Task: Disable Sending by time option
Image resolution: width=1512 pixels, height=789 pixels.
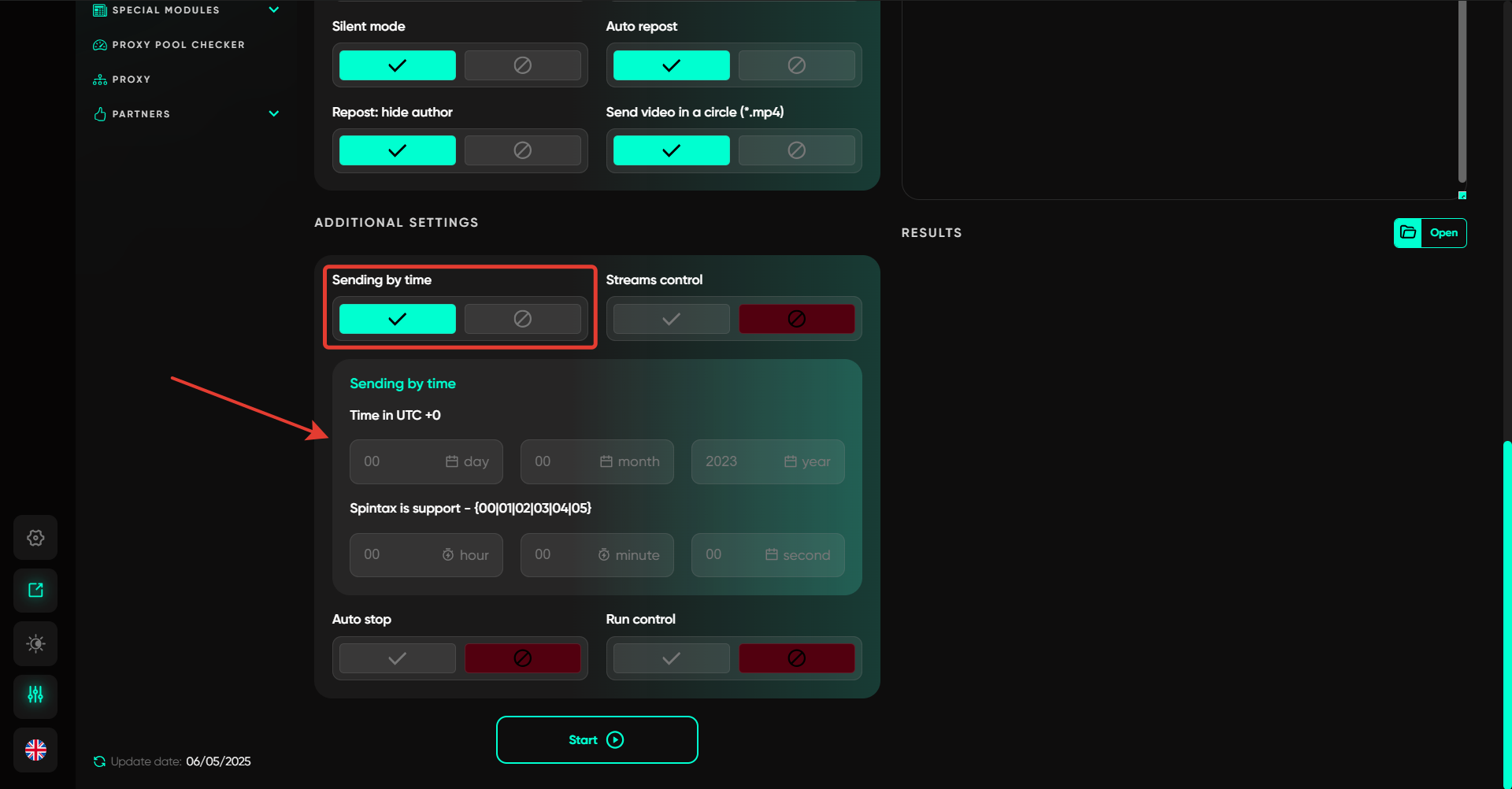Action: click(x=522, y=319)
